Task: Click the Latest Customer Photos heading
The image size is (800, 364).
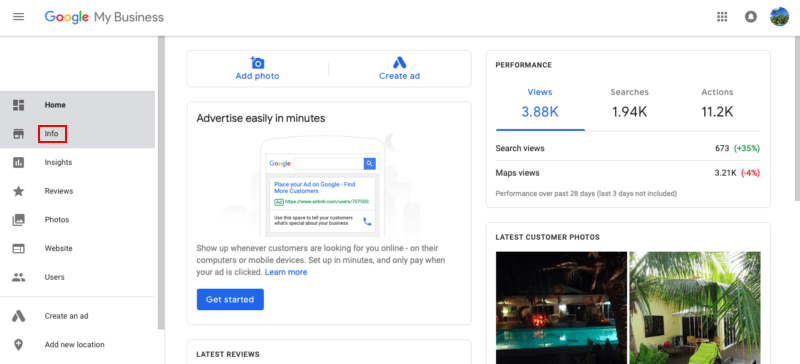Action: [547, 237]
